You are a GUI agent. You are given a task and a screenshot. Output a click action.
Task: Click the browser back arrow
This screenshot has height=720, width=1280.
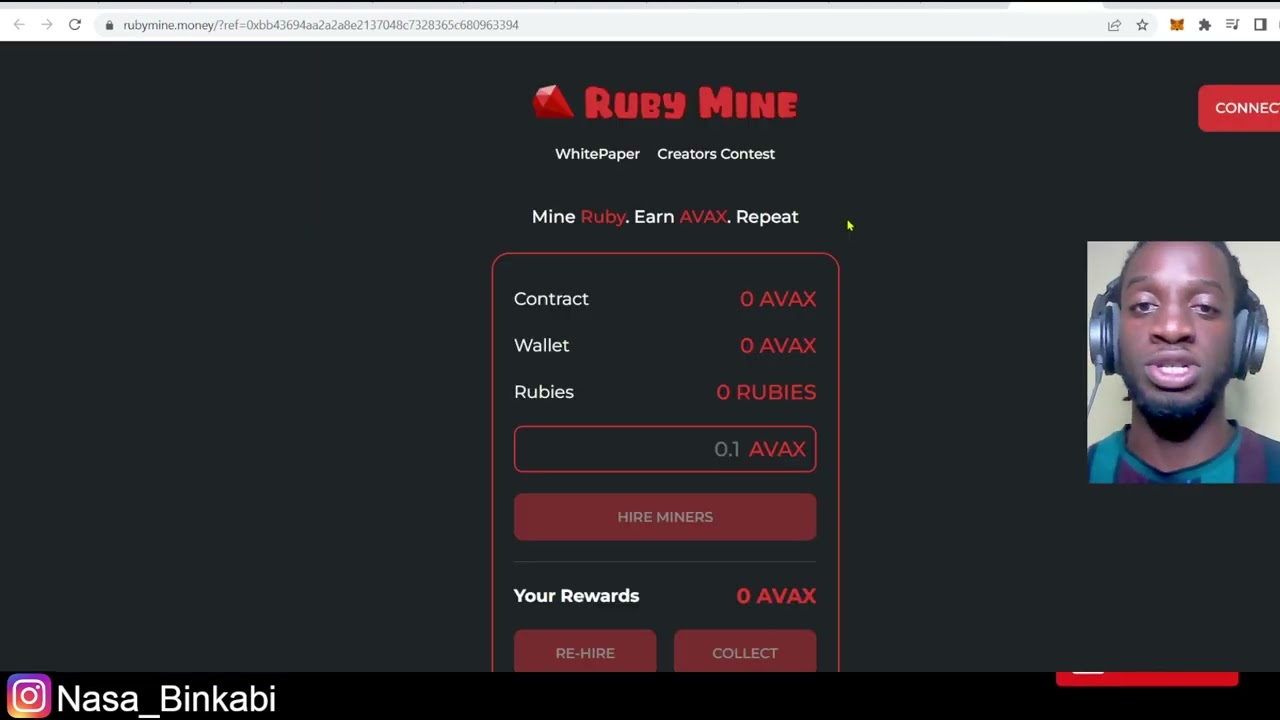click(x=19, y=25)
